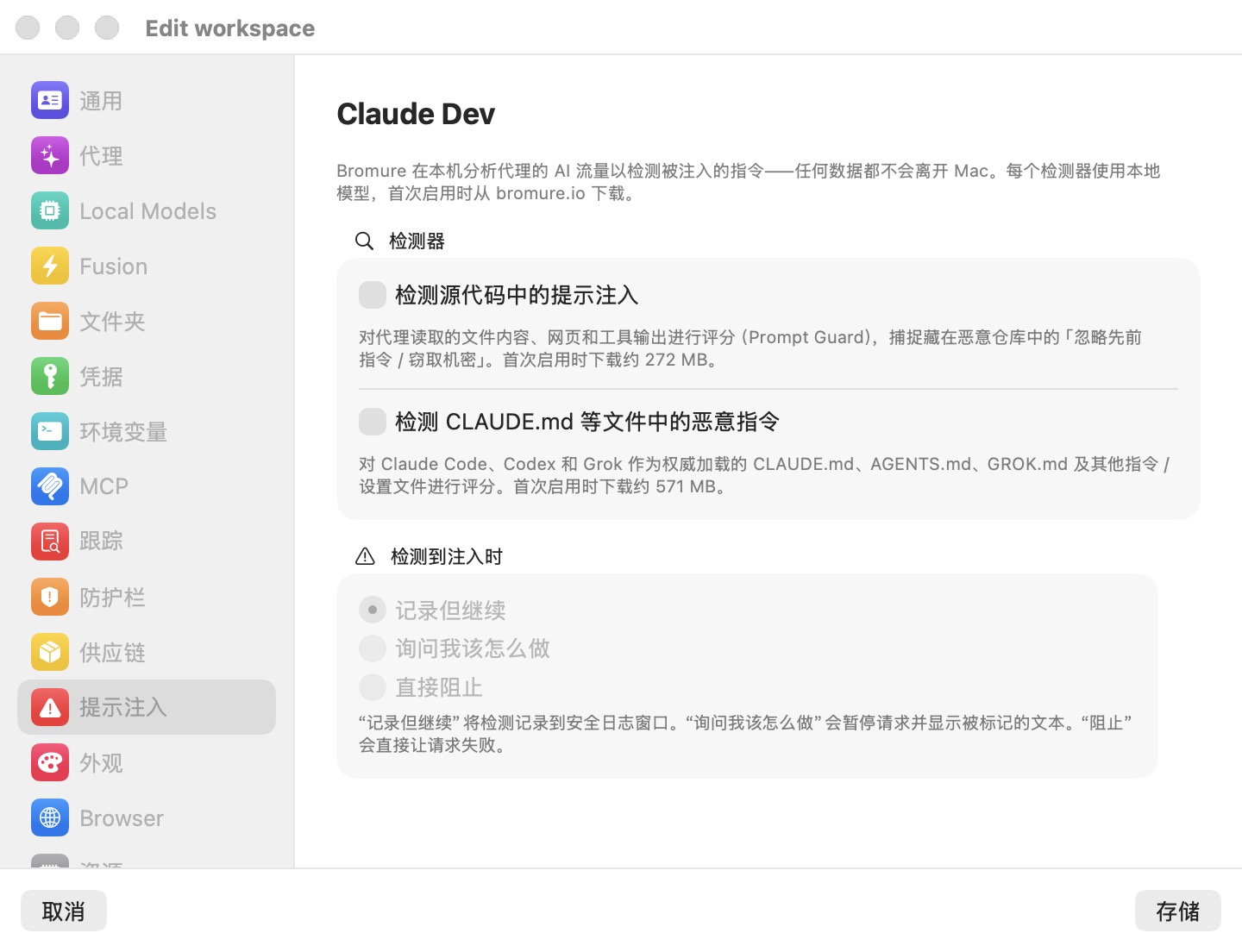Open the 环境变量 terminal icon
The height and width of the screenshot is (952, 1242).
pyautogui.click(x=50, y=431)
